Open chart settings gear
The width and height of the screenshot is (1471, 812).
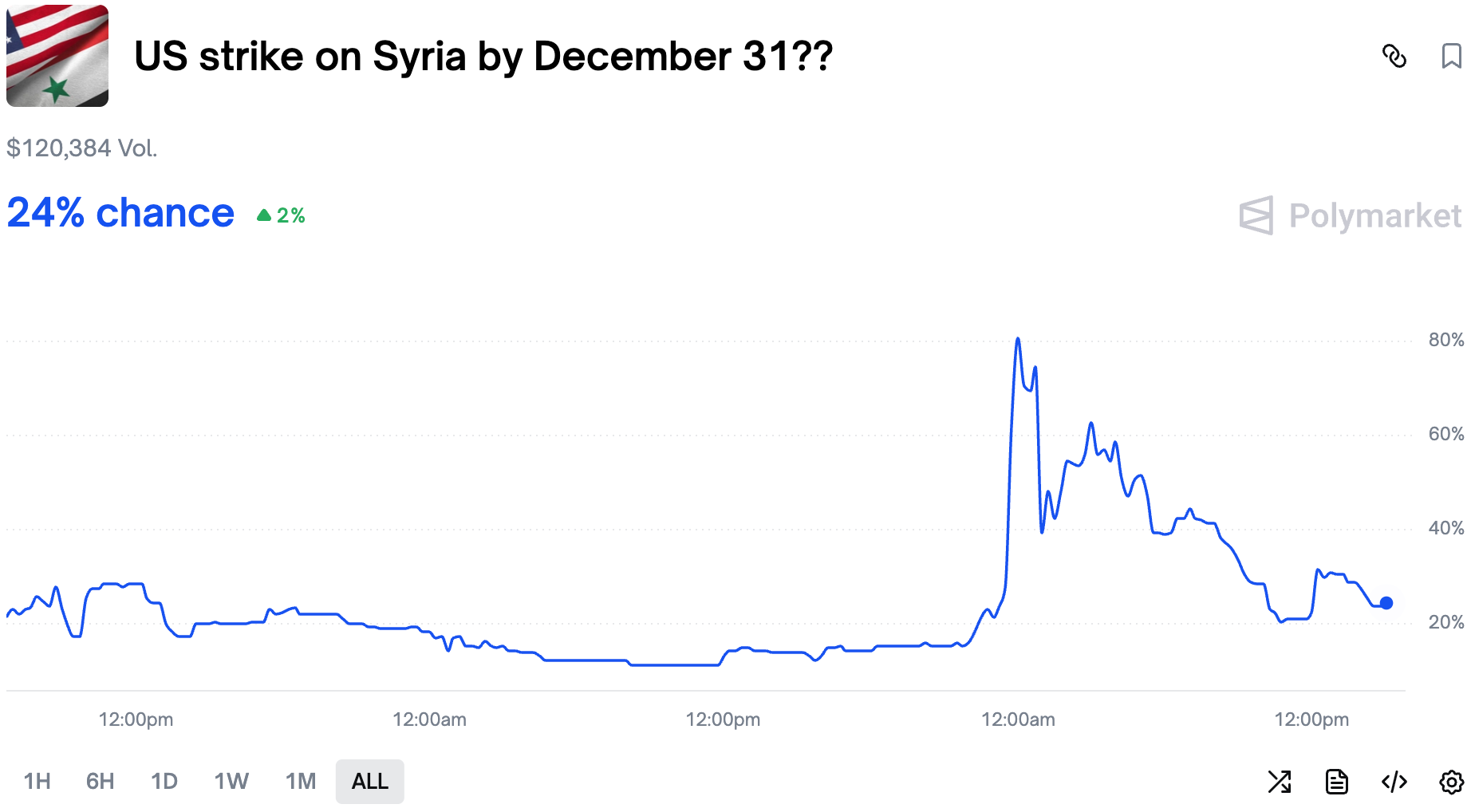click(1451, 782)
